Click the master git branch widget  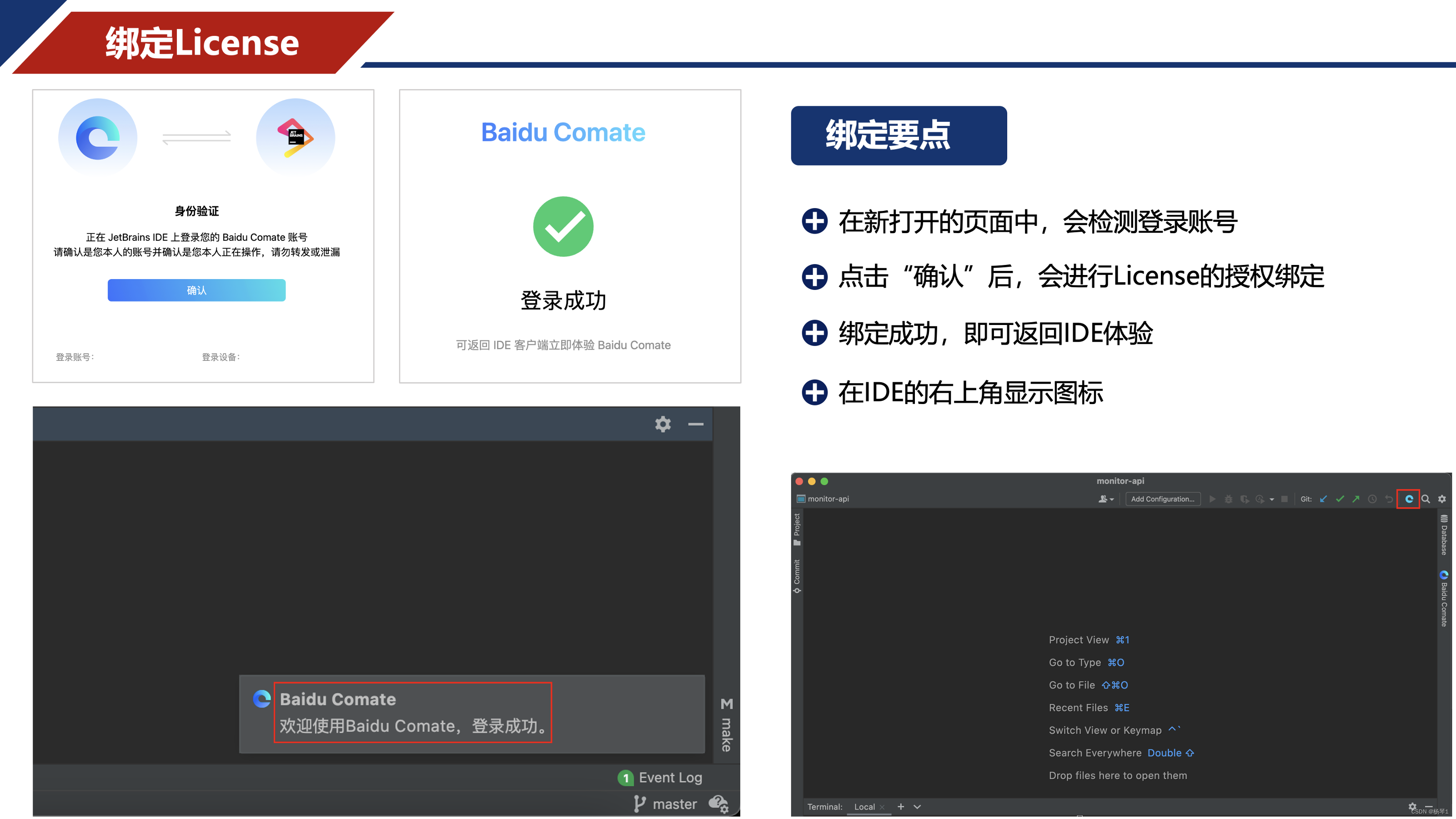click(665, 804)
